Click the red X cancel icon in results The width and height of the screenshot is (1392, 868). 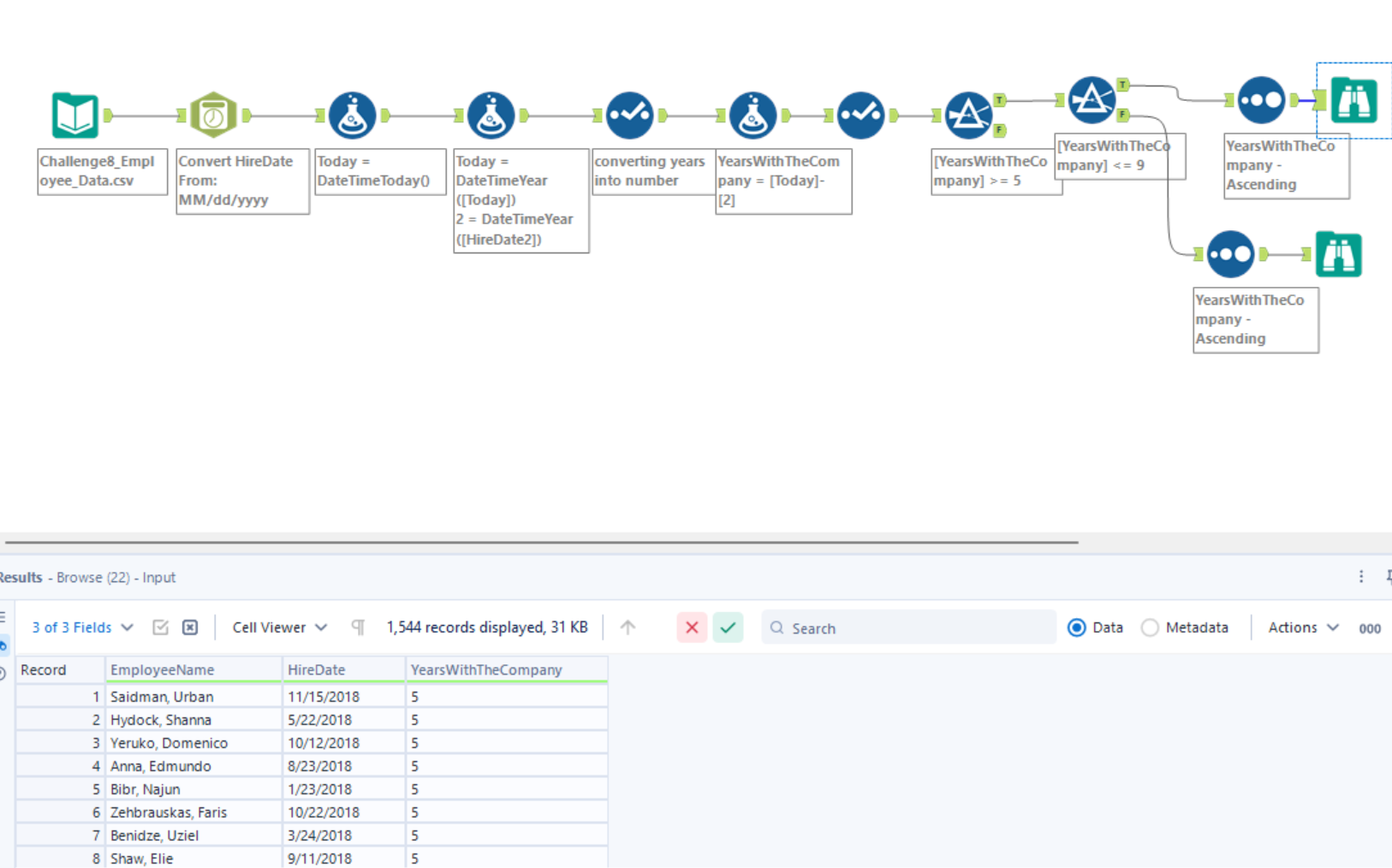click(692, 627)
